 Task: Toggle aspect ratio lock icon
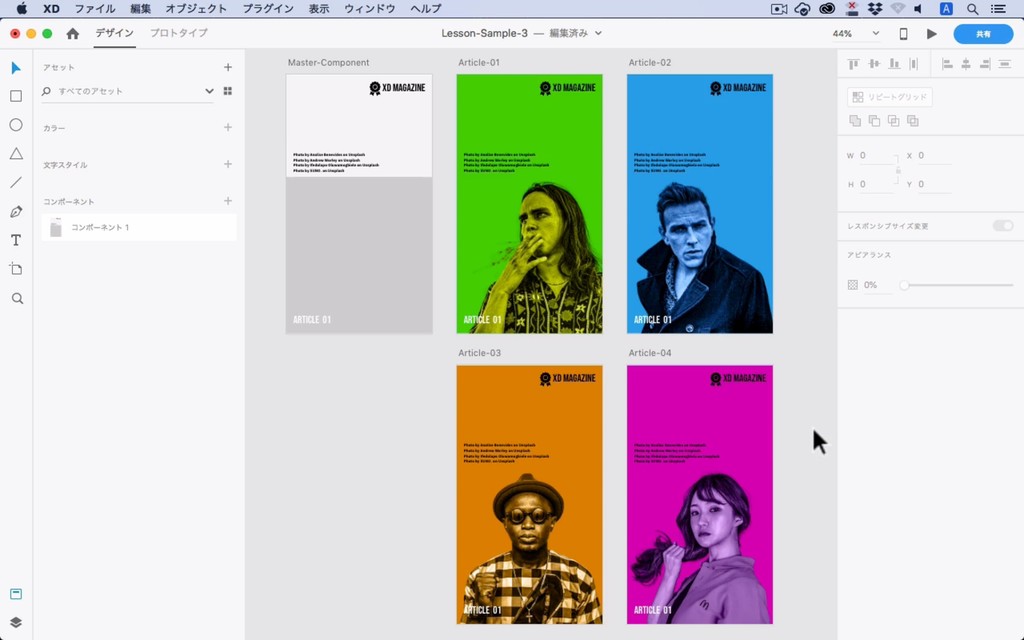898,170
